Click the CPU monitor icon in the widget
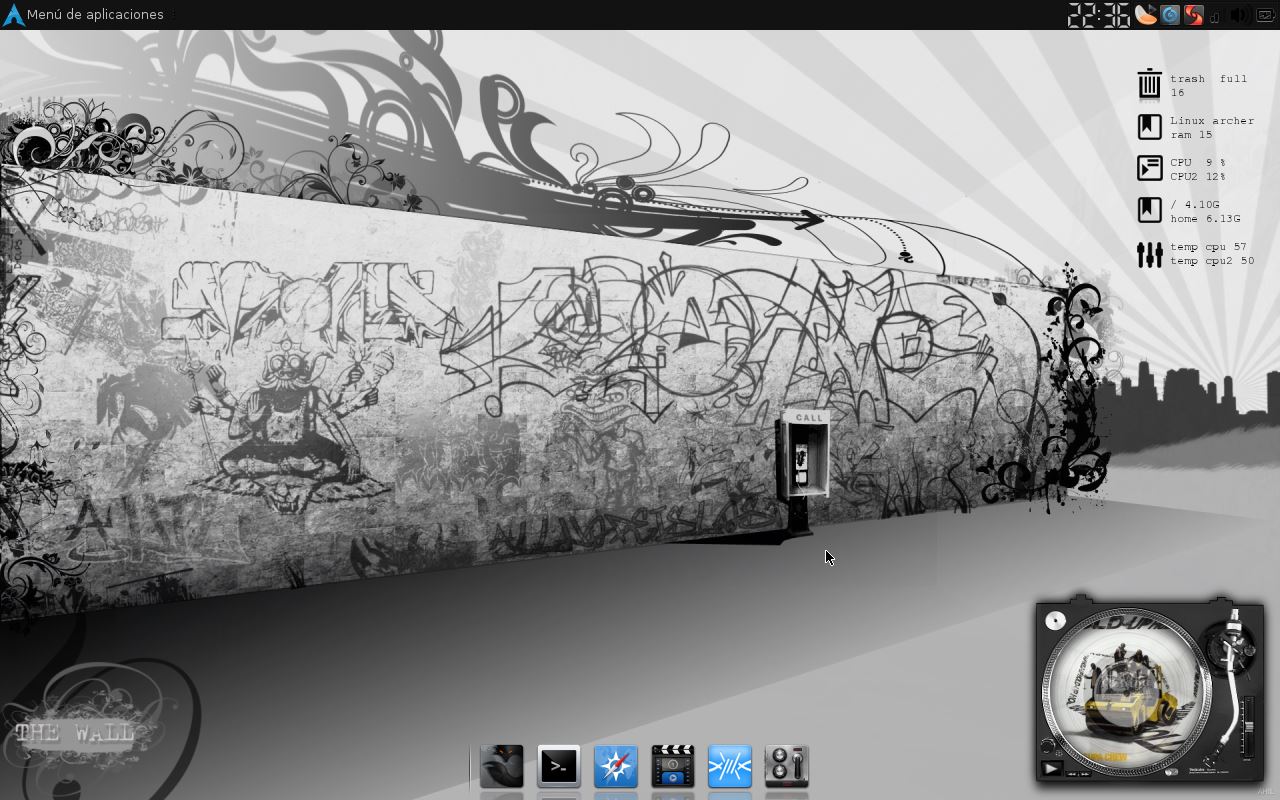This screenshot has width=1280, height=800. pos(1149,168)
